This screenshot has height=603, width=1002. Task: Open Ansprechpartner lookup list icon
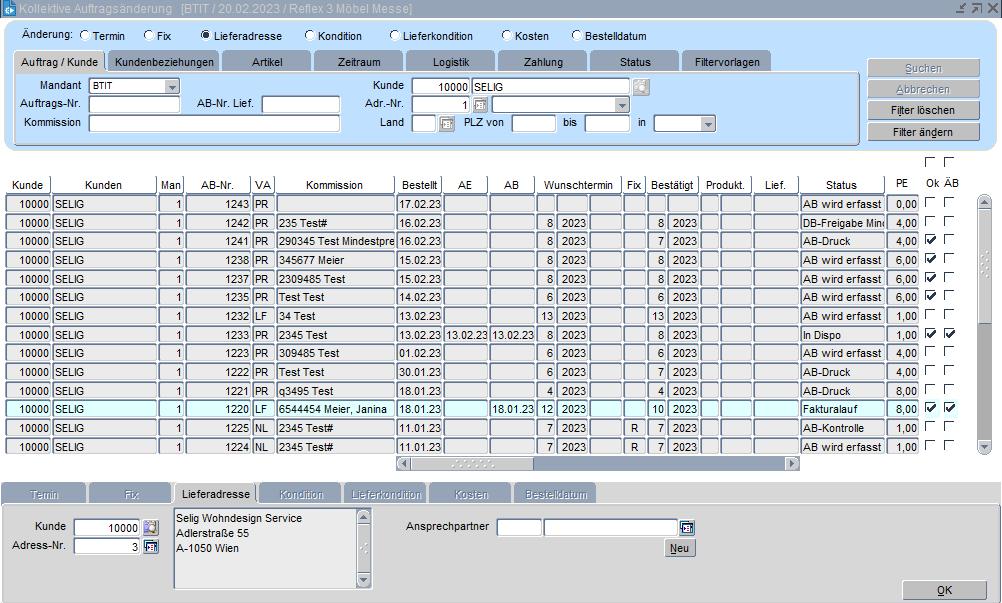tap(687, 528)
